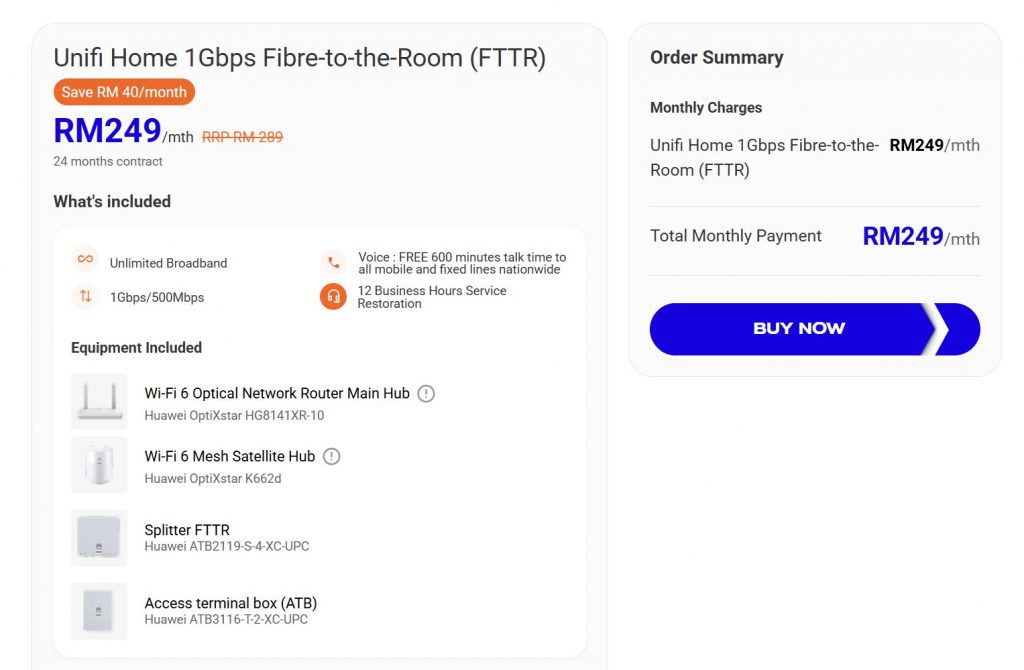Click the struck-through RRP RM 289 price
Viewport: 1024px width, 670px height.
(x=242, y=137)
